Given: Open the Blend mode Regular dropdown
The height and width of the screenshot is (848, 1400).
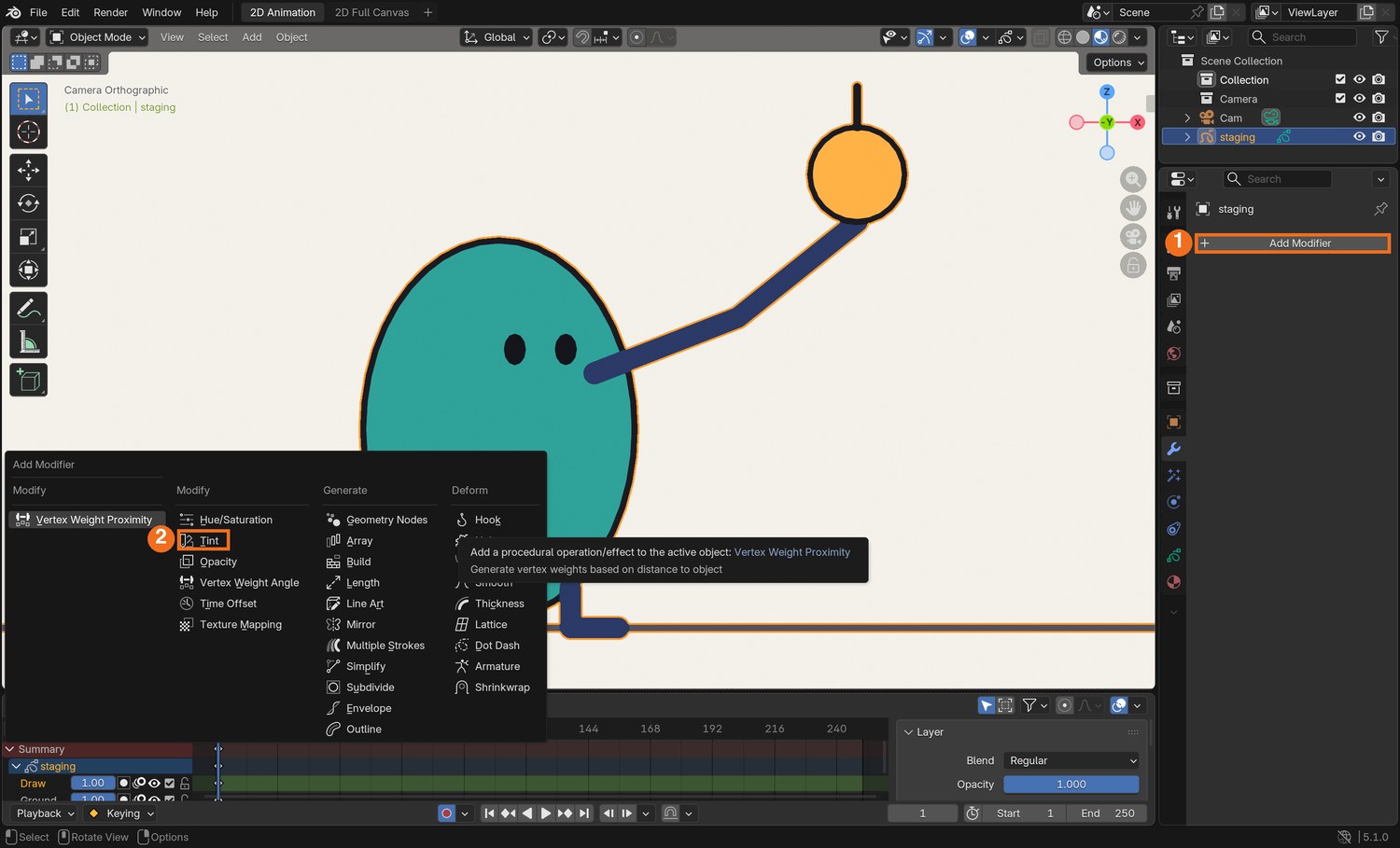Looking at the screenshot, I should (x=1071, y=760).
